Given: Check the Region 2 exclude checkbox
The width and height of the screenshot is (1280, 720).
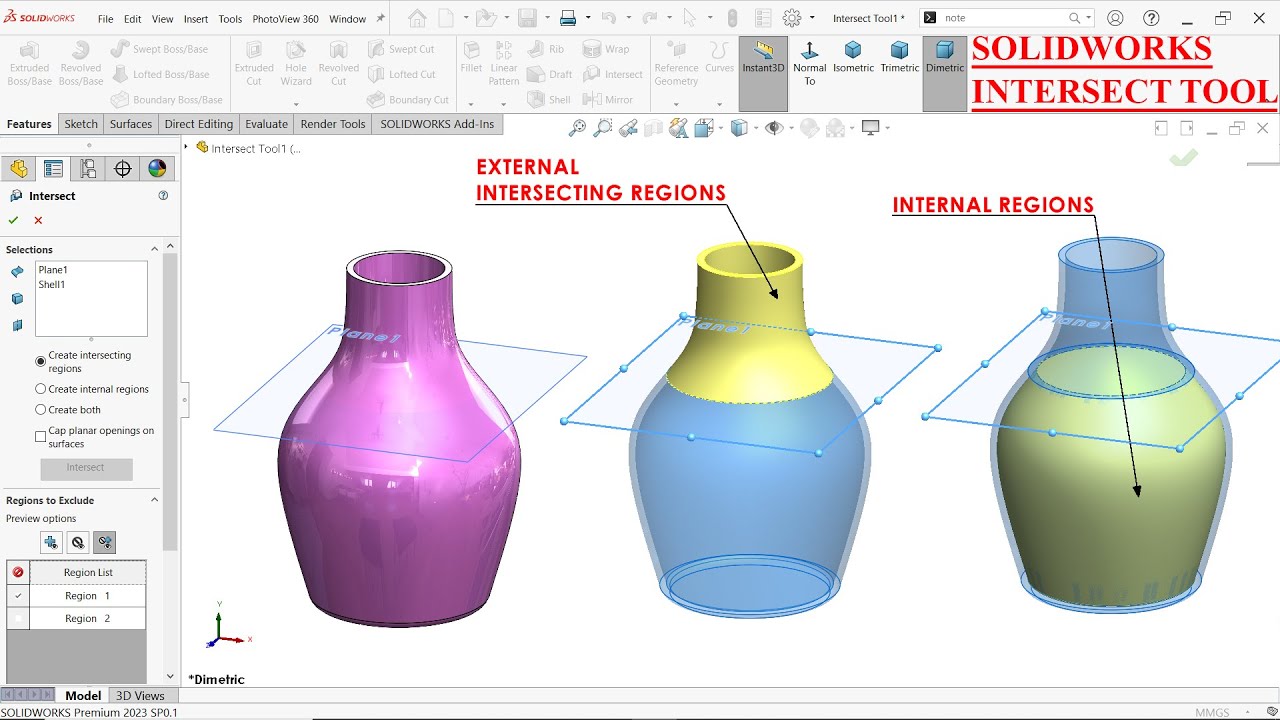Looking at the screenshot, I should click(18, 619).
